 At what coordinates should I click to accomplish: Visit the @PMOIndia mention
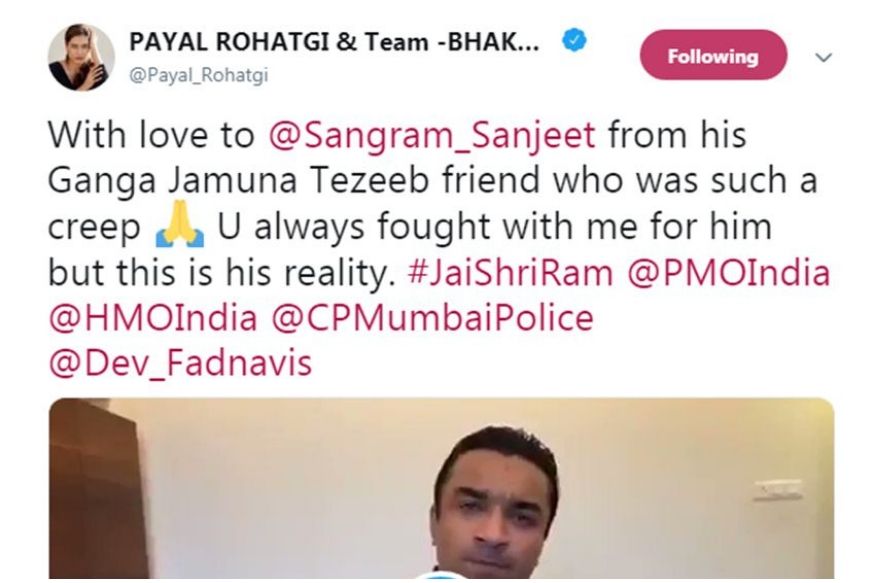click(x=728, y=273)
